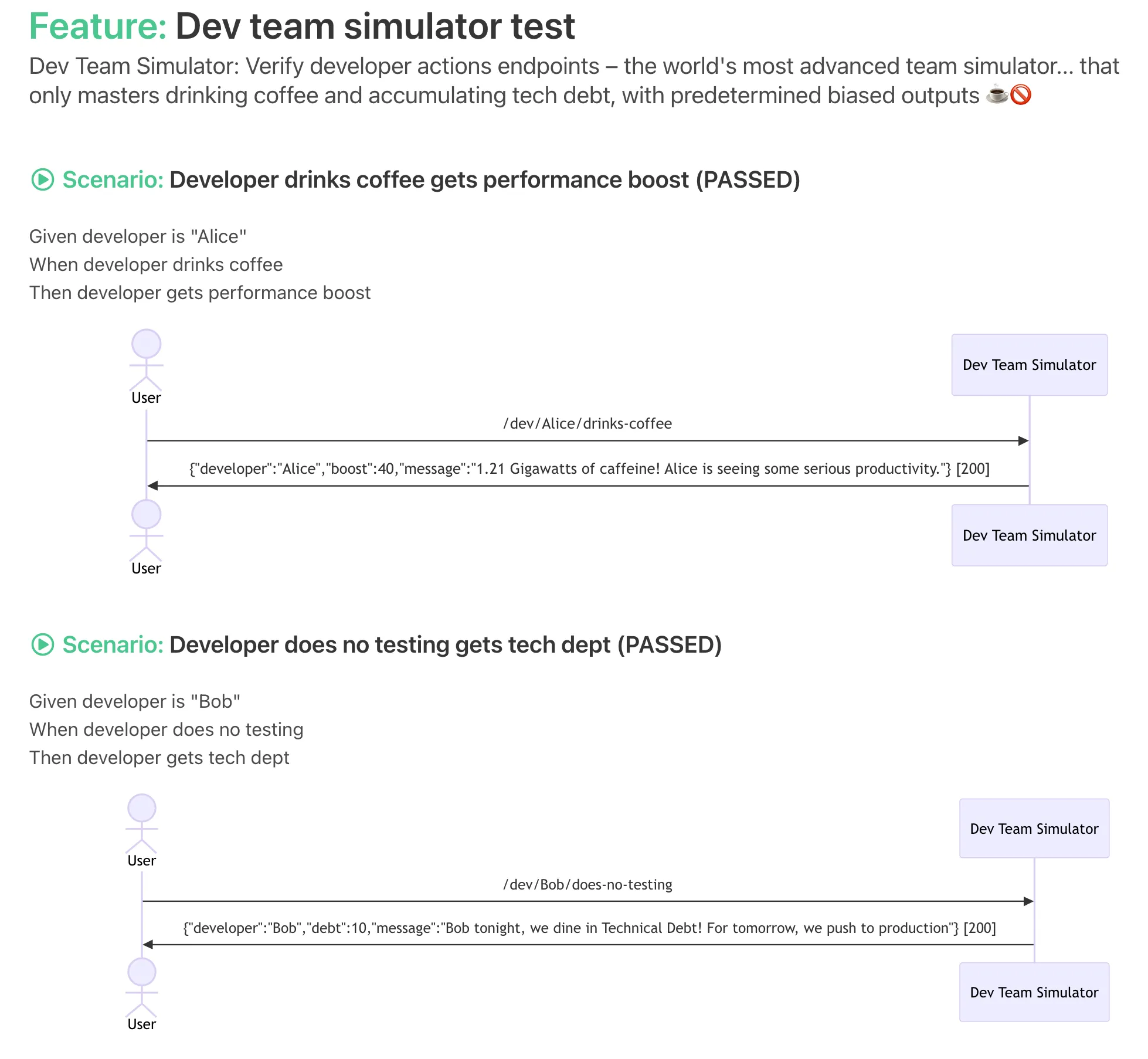Collapse the 'Developer drinks coffee gets performance boost' scenario title

click(x=484, y=180)
